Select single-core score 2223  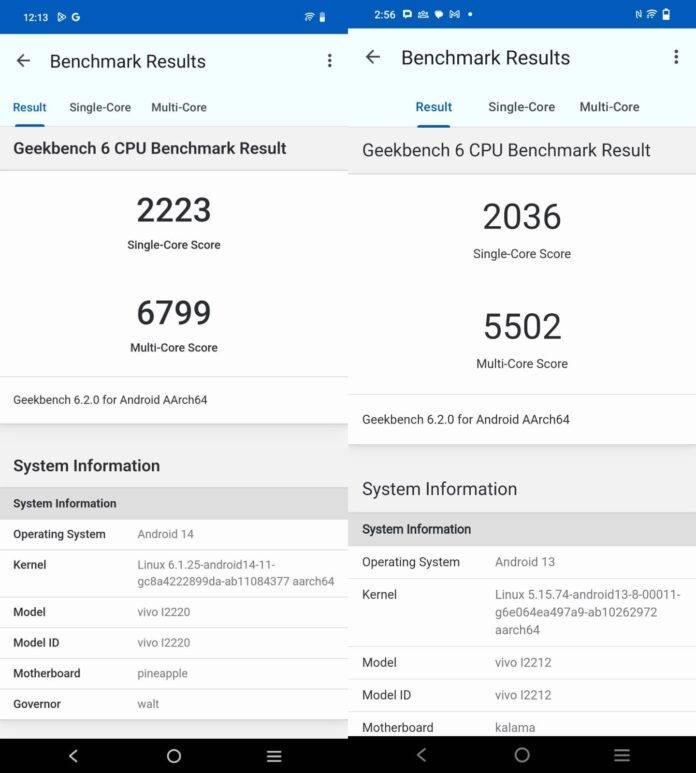(x=174, y=210)
